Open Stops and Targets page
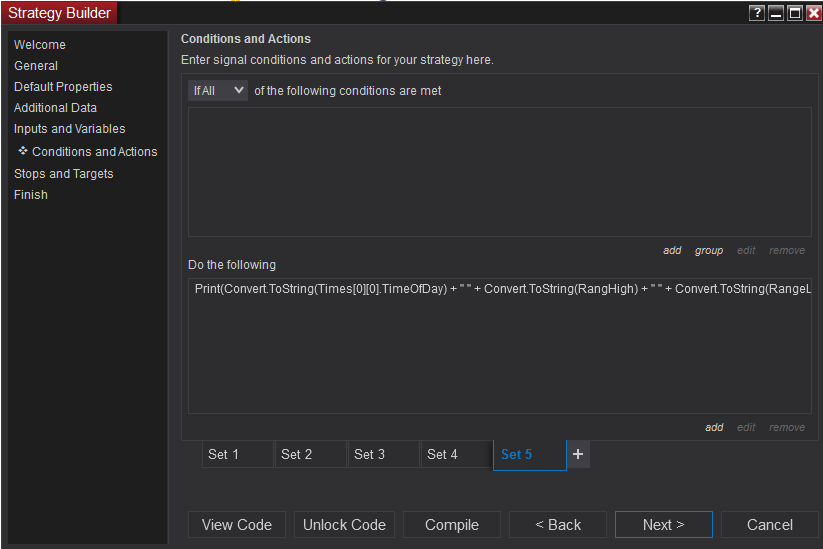823x549 pixels. tap(64, 174)
